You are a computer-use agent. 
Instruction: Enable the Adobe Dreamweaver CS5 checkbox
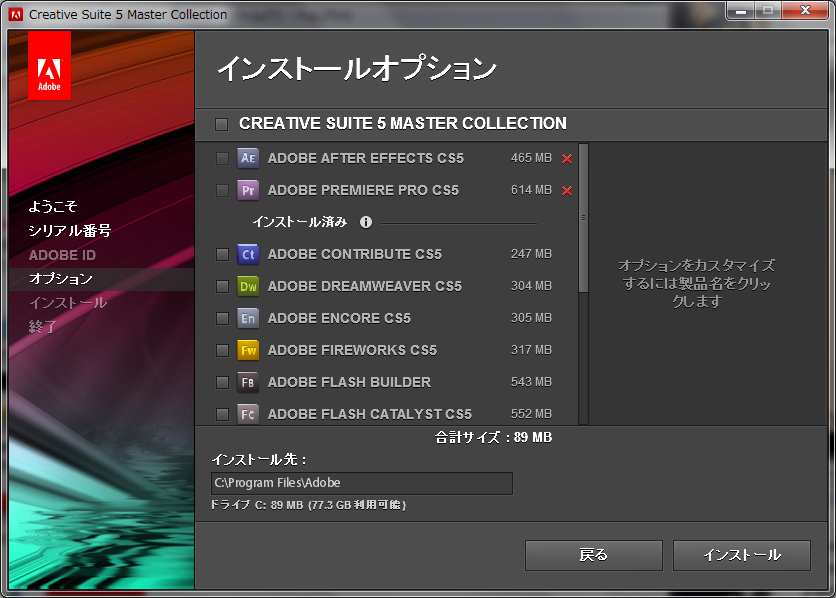(x=222, y=286)
